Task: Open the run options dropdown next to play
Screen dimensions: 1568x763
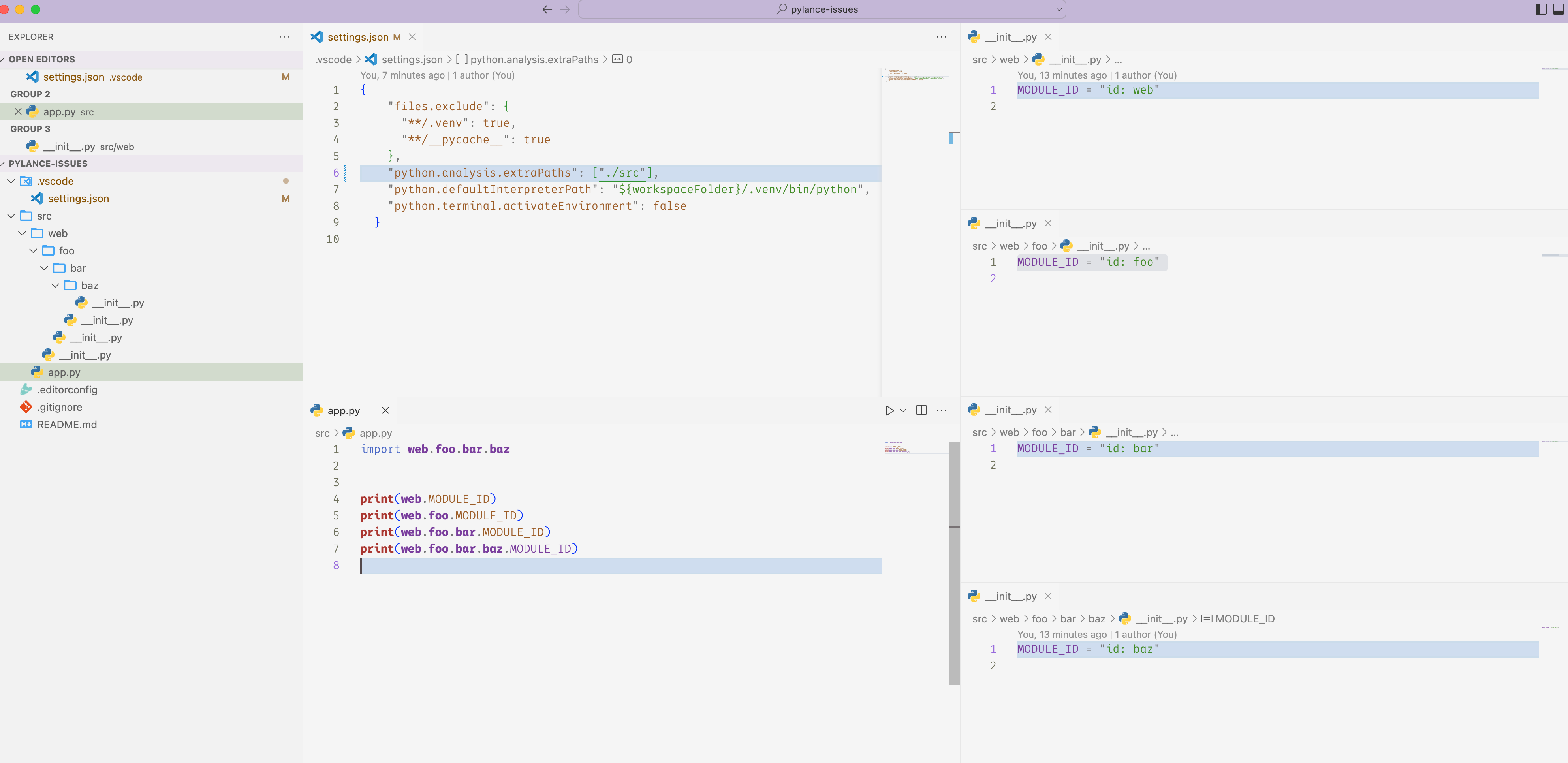Action: 903,411
